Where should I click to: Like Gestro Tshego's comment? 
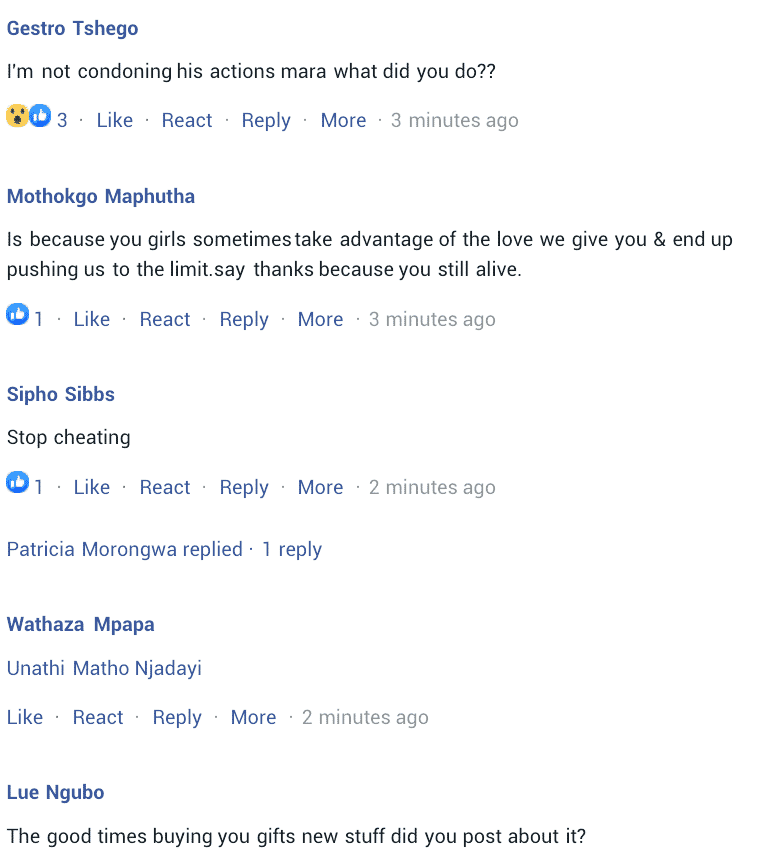[114, 120]
